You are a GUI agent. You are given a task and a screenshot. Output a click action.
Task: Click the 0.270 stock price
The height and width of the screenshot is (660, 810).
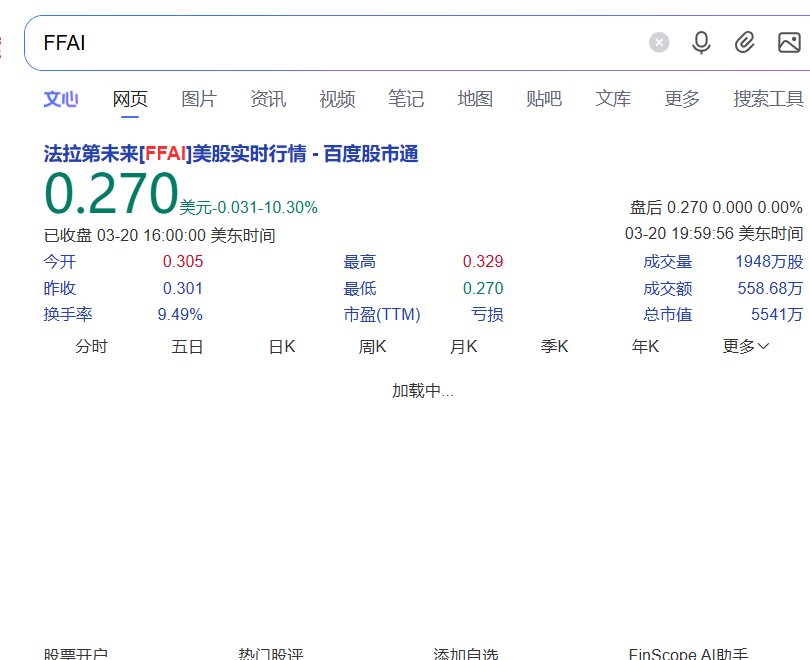tap(111, 194)
